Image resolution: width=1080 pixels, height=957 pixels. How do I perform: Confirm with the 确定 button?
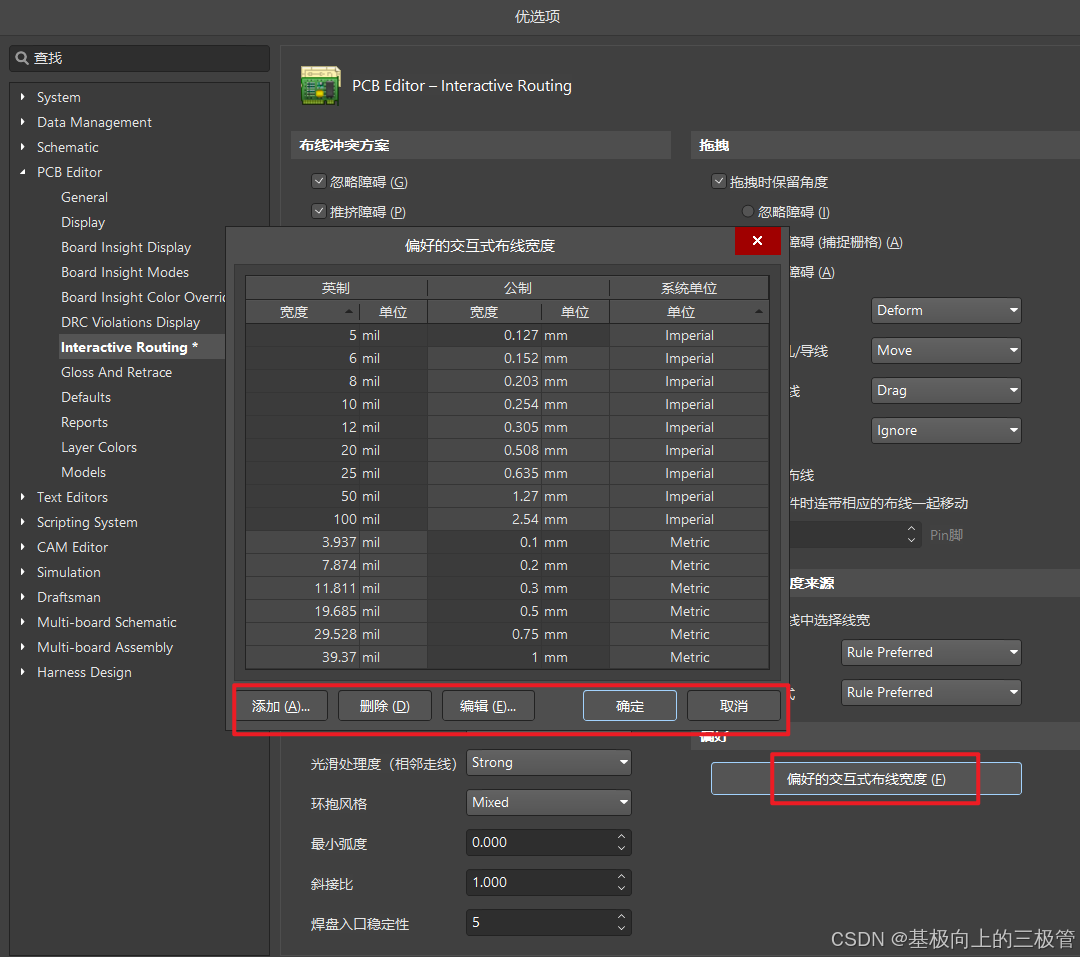pos(630,706)
